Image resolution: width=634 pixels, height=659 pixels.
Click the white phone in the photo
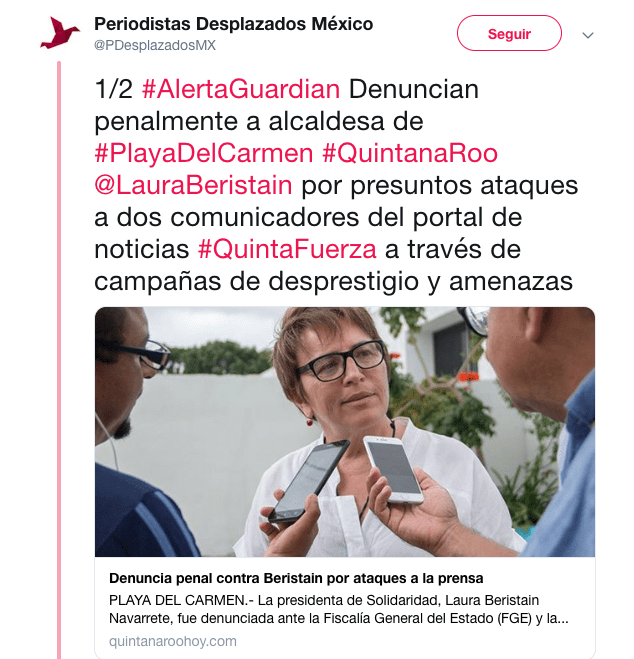point(393,469)
